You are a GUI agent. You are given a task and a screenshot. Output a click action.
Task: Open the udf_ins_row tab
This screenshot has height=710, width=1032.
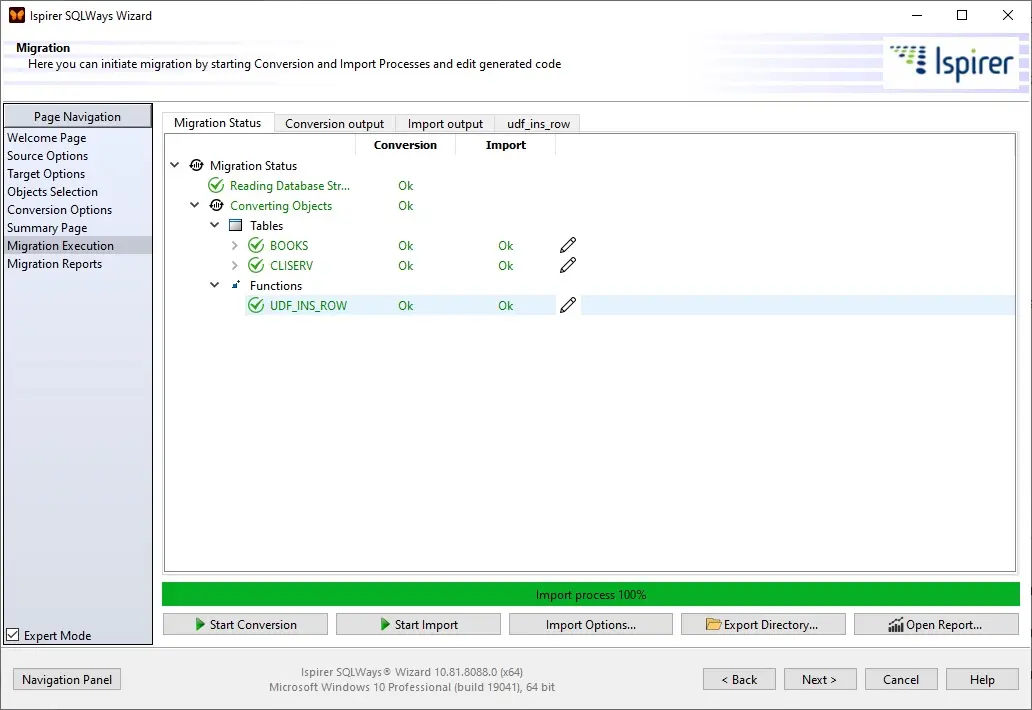538,124
